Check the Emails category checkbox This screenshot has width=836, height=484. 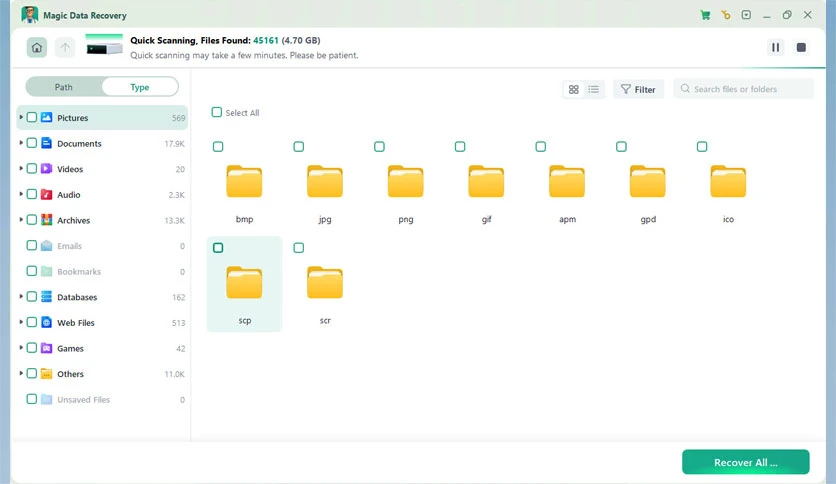point(31,245)
